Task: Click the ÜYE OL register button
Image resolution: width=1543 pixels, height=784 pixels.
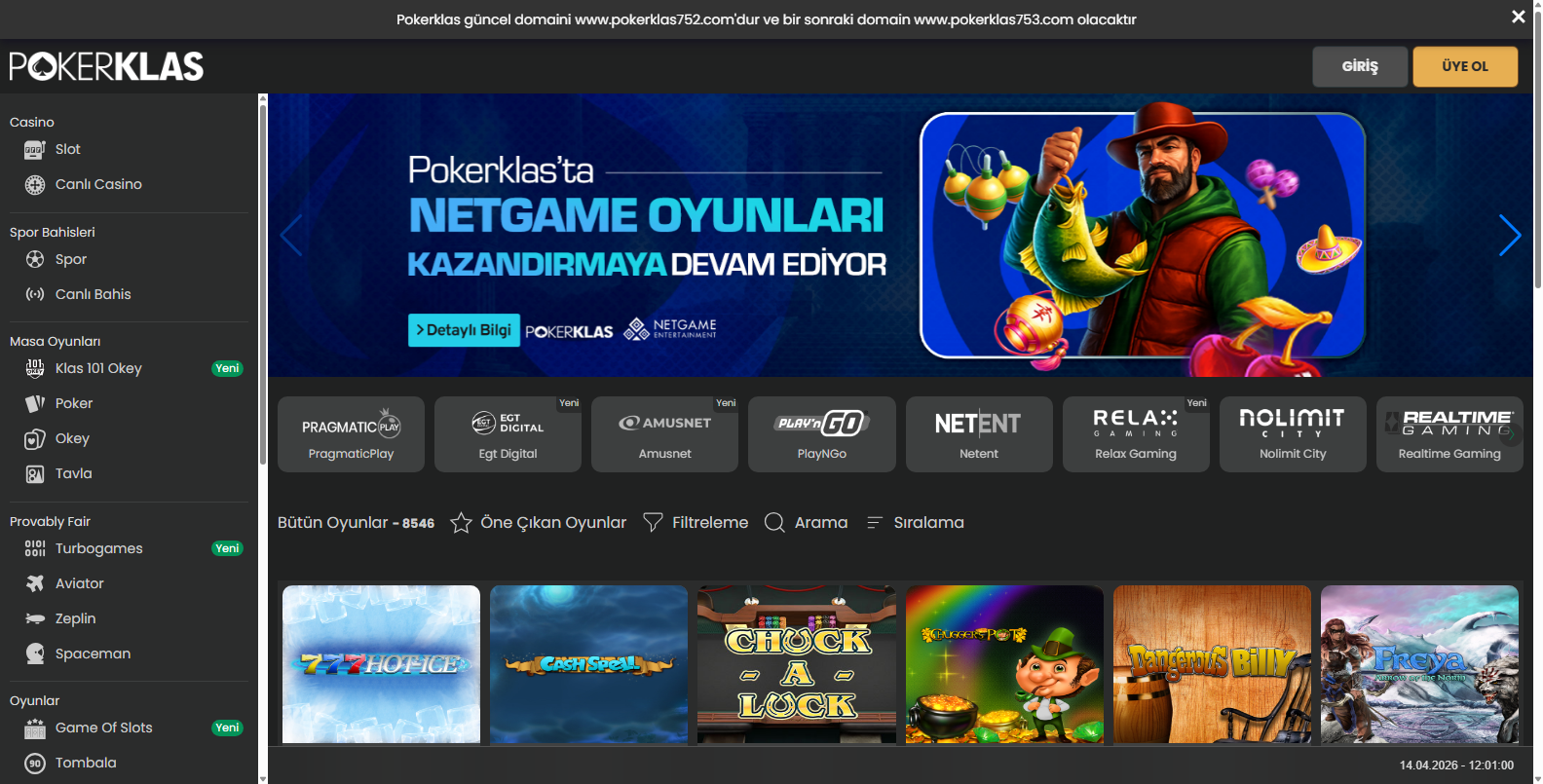Action: tap(1465, 66)
